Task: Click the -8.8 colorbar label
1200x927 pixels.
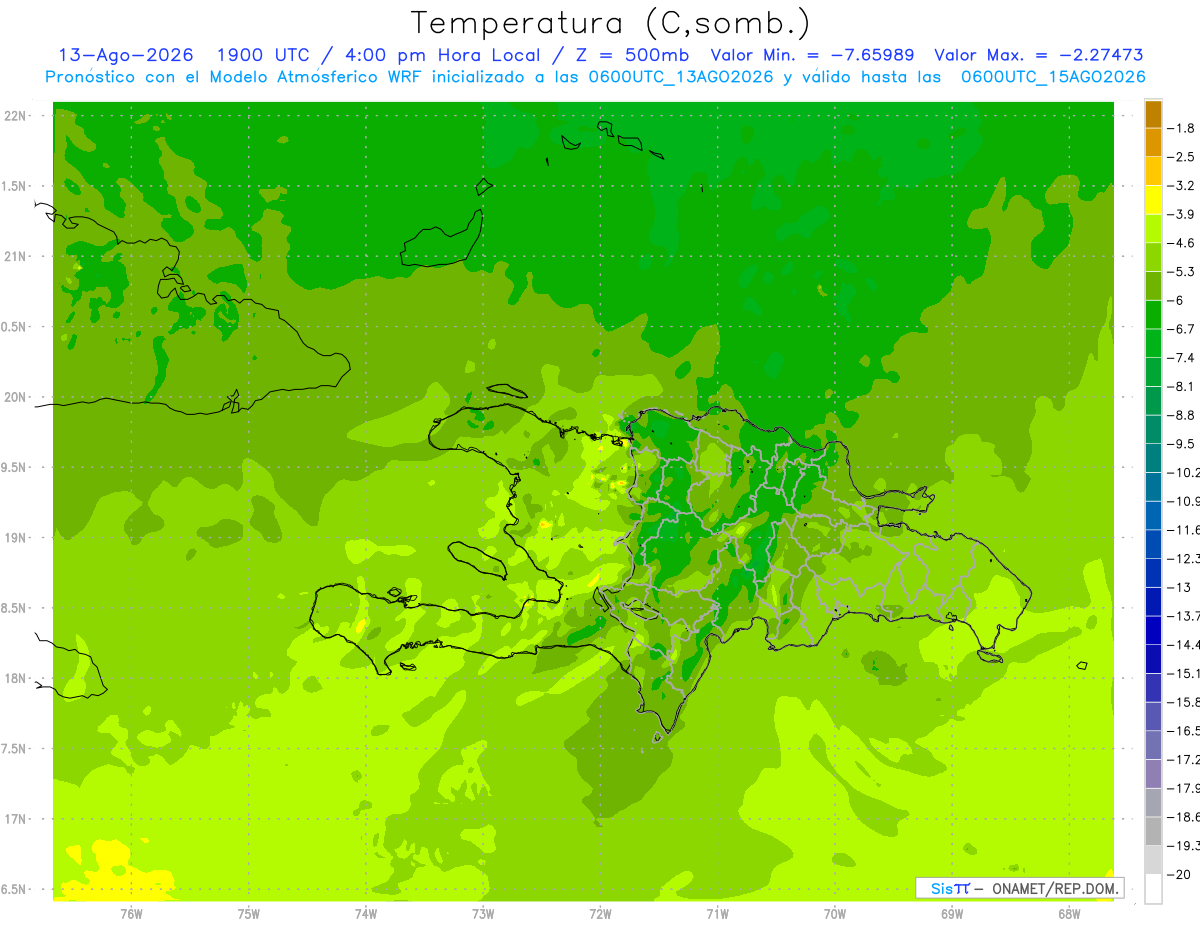Action: tap(1183, 415)
